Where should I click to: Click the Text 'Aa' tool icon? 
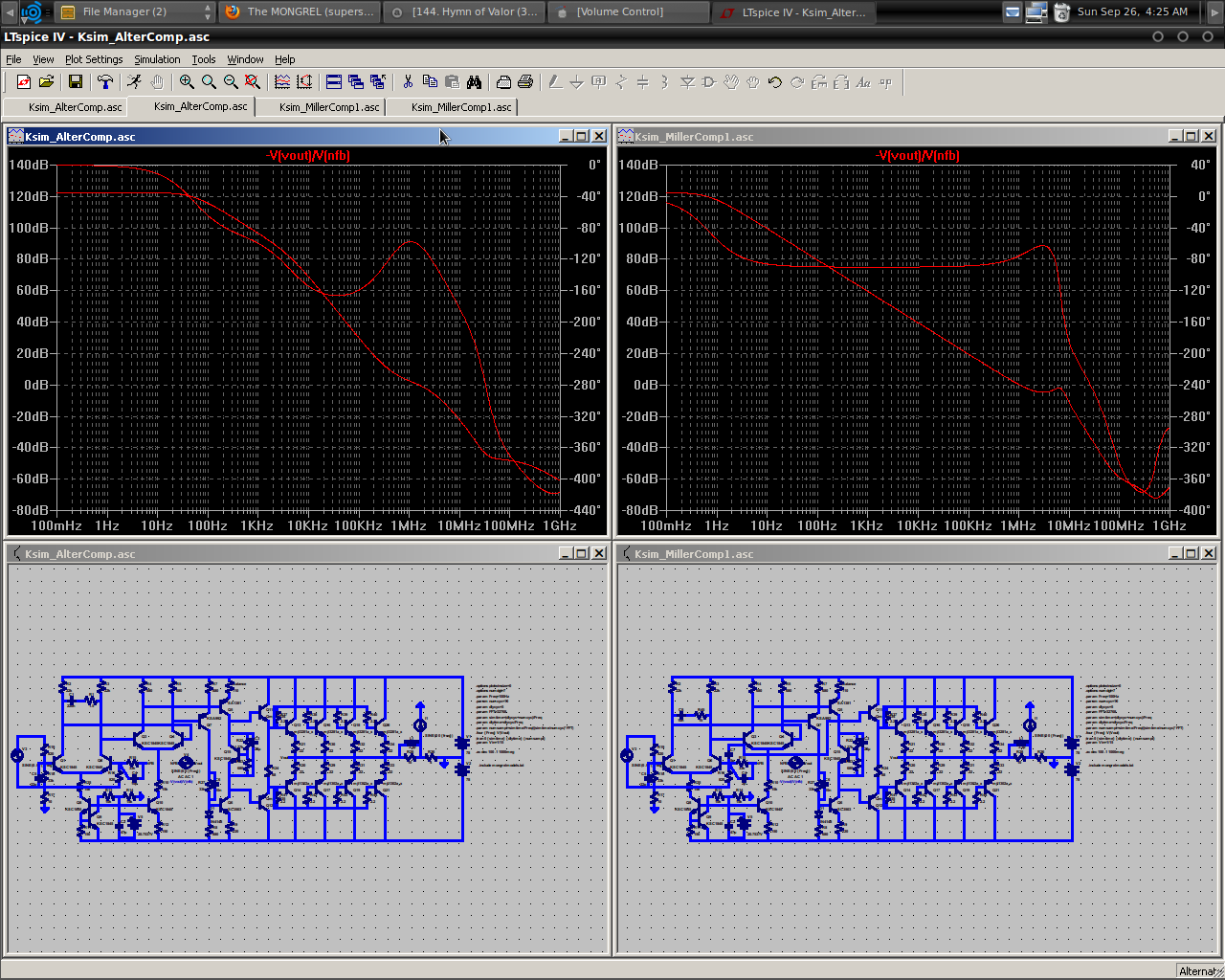click(863, 82)
